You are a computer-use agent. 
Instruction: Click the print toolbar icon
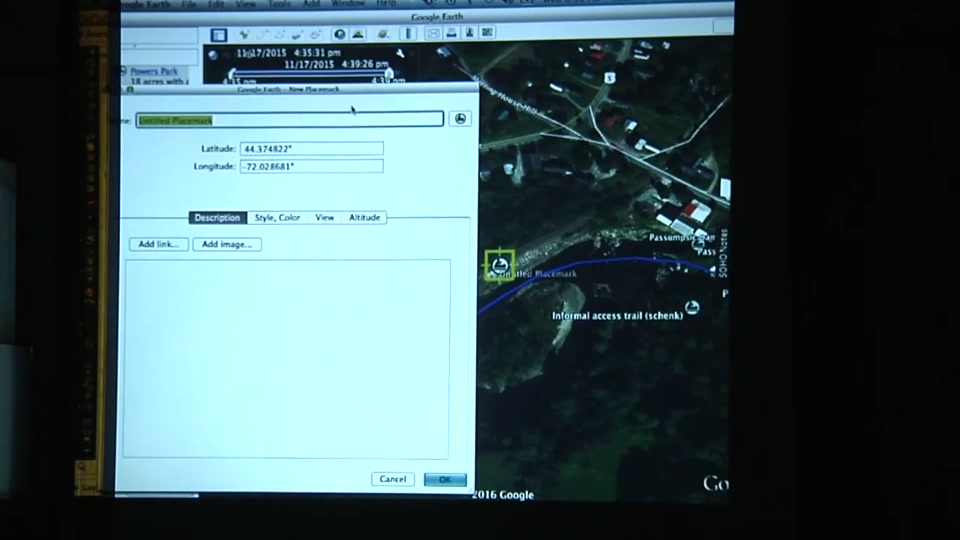451,33
